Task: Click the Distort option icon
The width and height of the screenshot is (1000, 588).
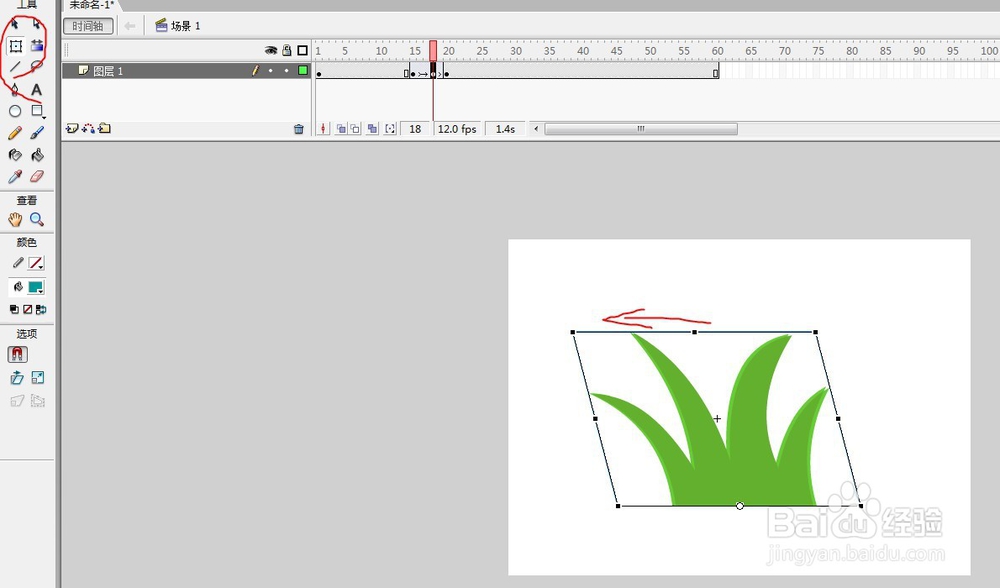Action: click(17, 401)
